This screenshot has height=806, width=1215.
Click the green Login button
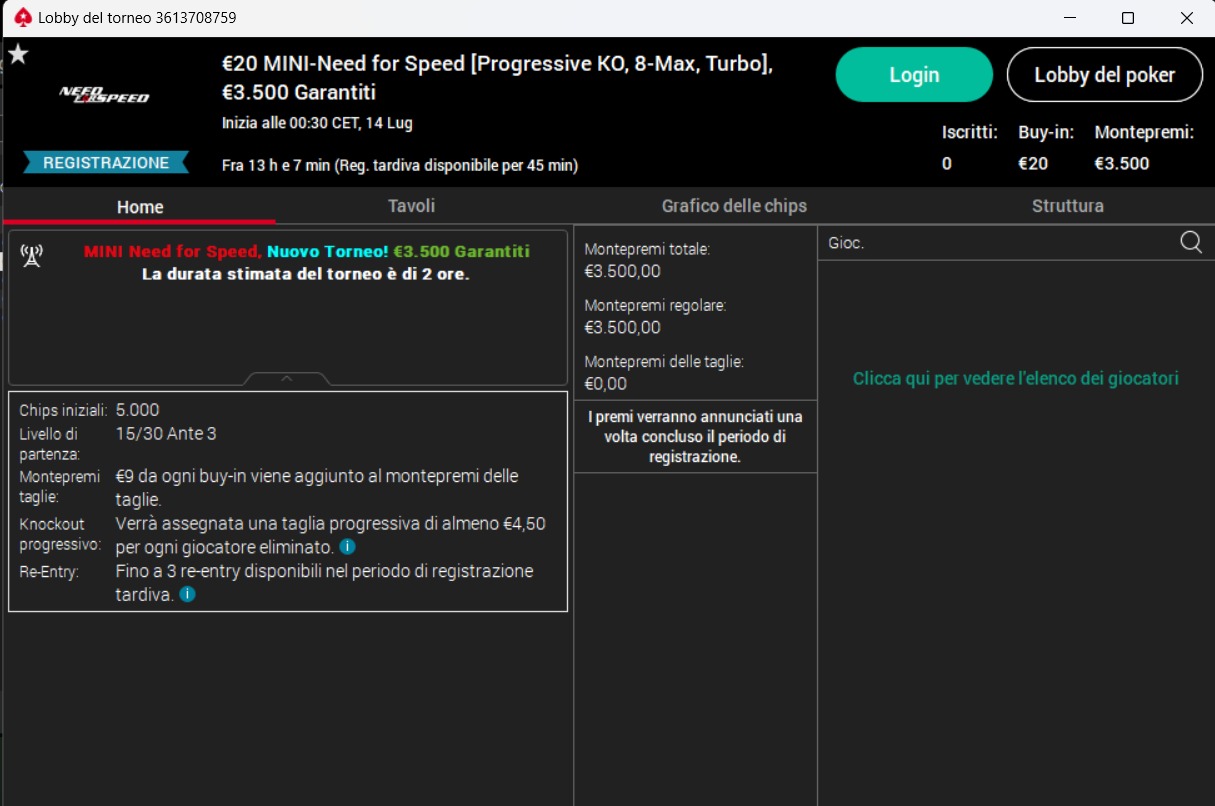coord(914,75)
